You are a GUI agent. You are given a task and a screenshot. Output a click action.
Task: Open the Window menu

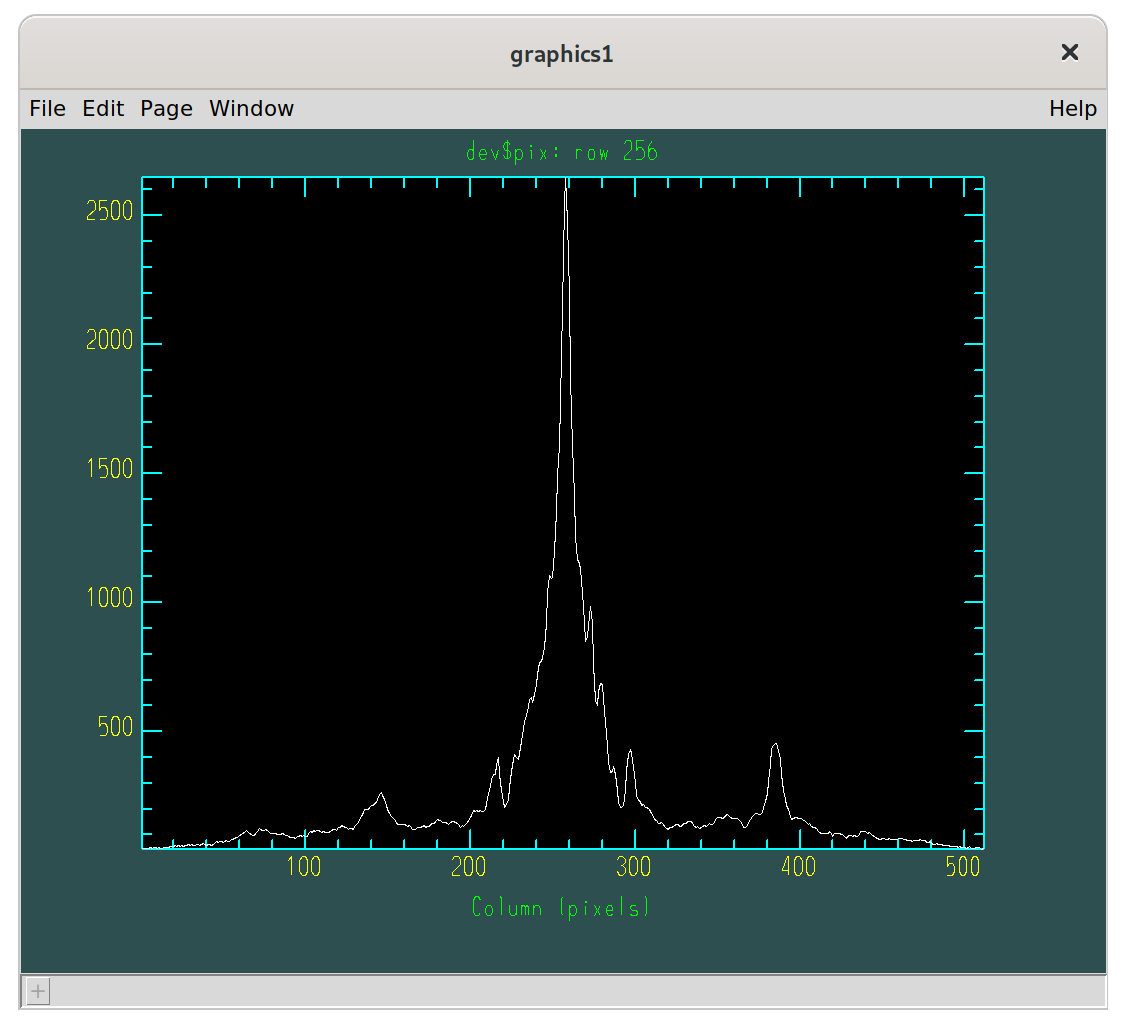251,108
